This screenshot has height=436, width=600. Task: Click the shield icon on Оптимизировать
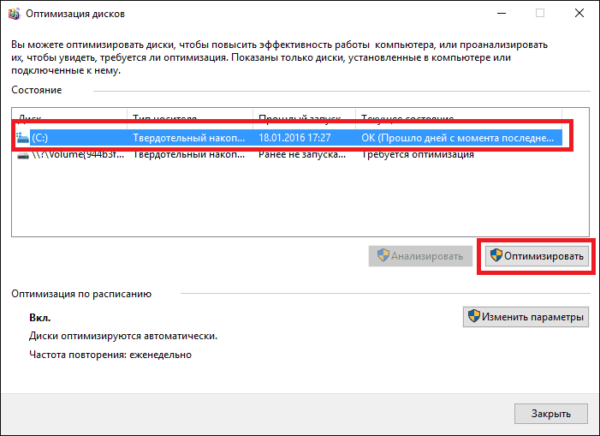click(x=496, y=255)
